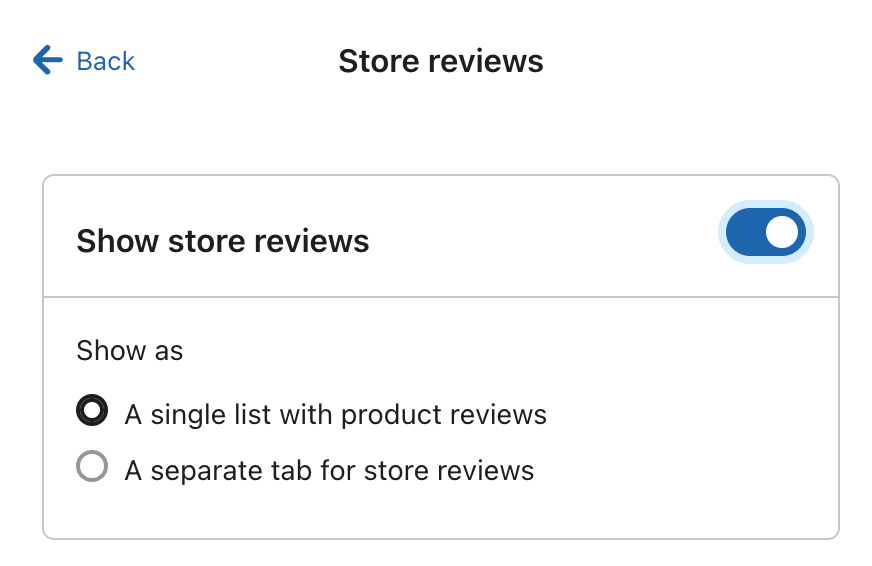This screenshot has height=566, width=872.
Task: Disable the Show store reviews switch
Action: [x=765, y=233]
